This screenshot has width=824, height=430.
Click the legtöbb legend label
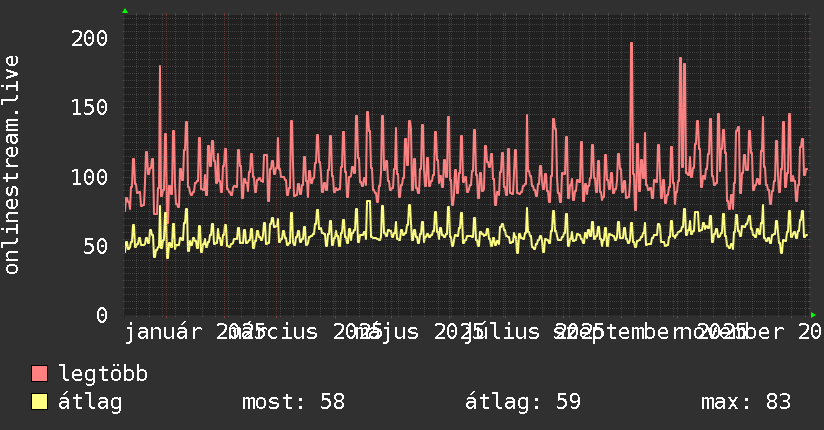[x=103, y=374]
